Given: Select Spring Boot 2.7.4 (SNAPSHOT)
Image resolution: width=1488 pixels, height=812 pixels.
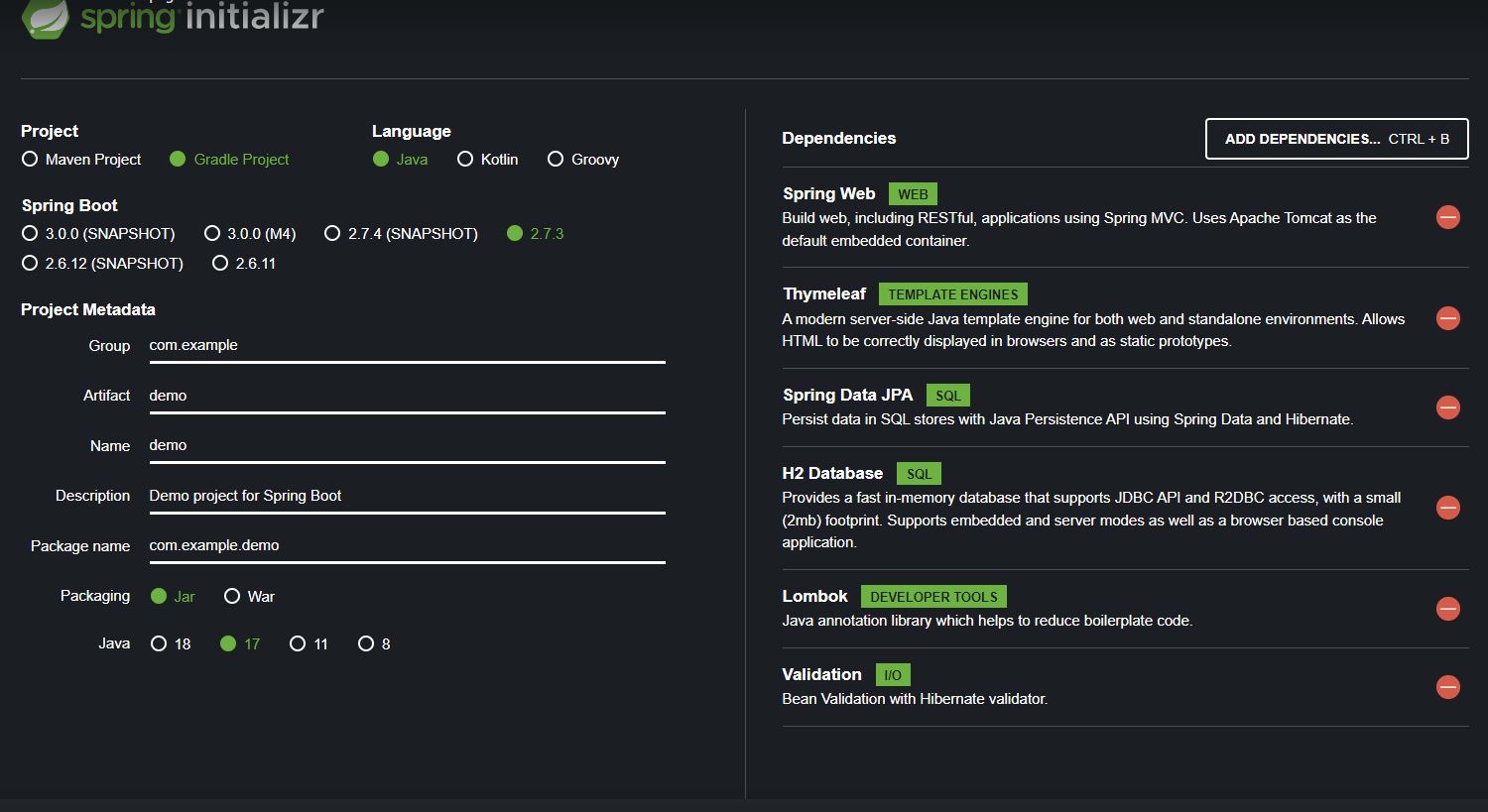Looking at the screenshot, I should 402,234.
